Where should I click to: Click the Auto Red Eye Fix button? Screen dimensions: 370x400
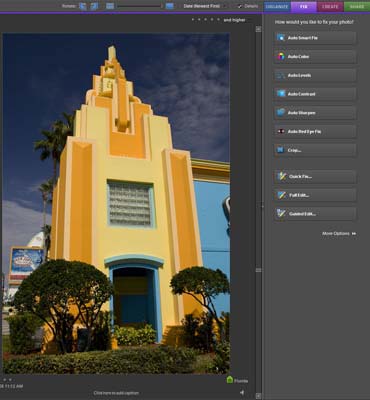pyautogui.click(x=315, y=131)
